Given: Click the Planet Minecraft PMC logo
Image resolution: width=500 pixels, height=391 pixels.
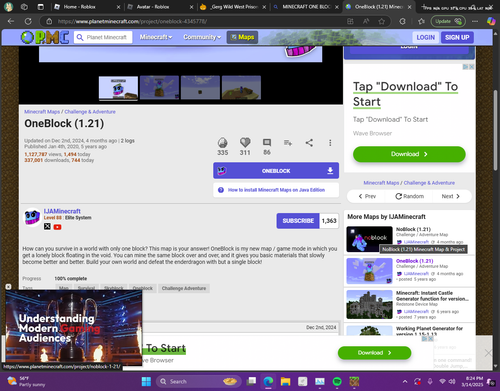Looking at the screenshot, I should [x=45, y=37].
